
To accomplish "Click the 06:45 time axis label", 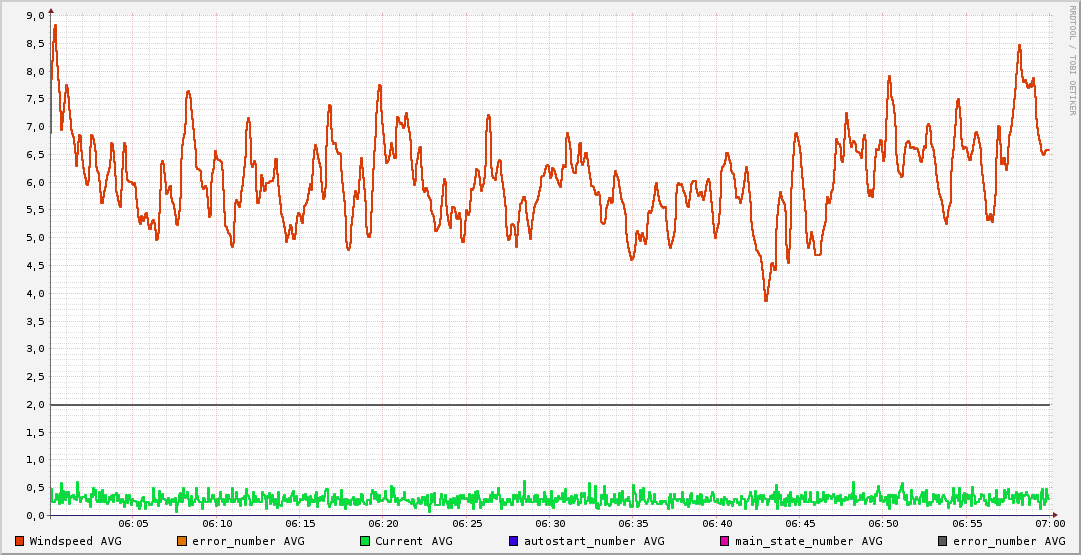I will [x=800, y=524].
